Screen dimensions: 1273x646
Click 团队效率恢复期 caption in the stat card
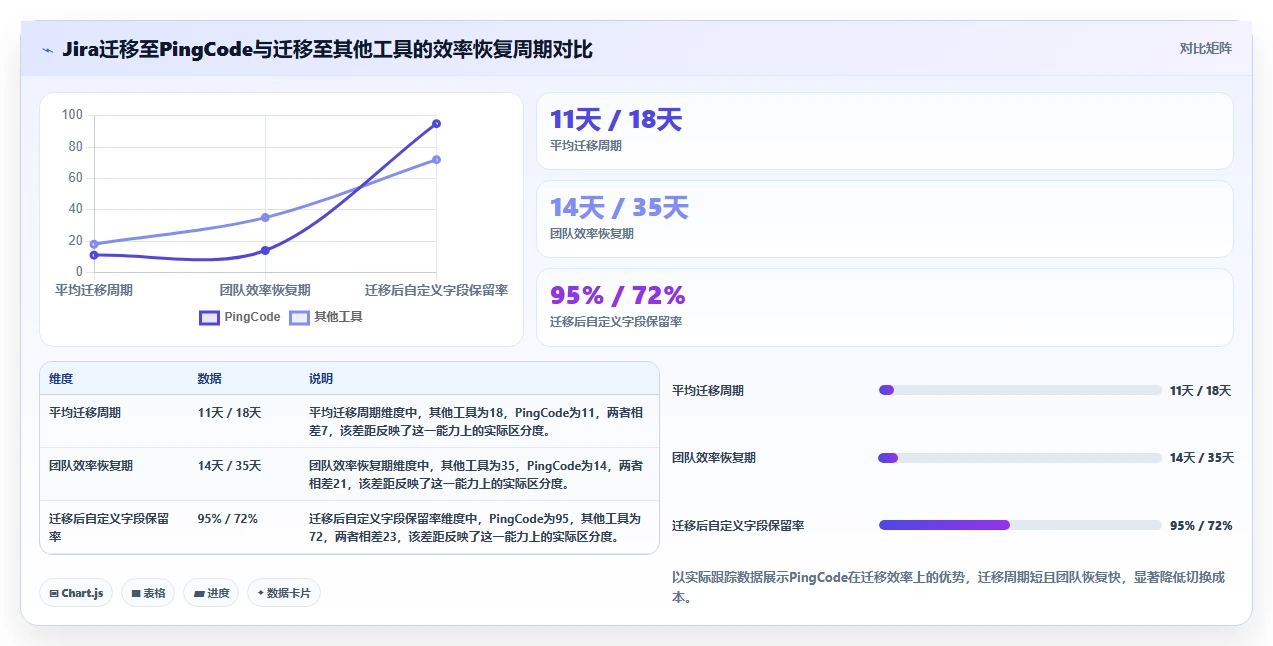(x=592, y=234)
